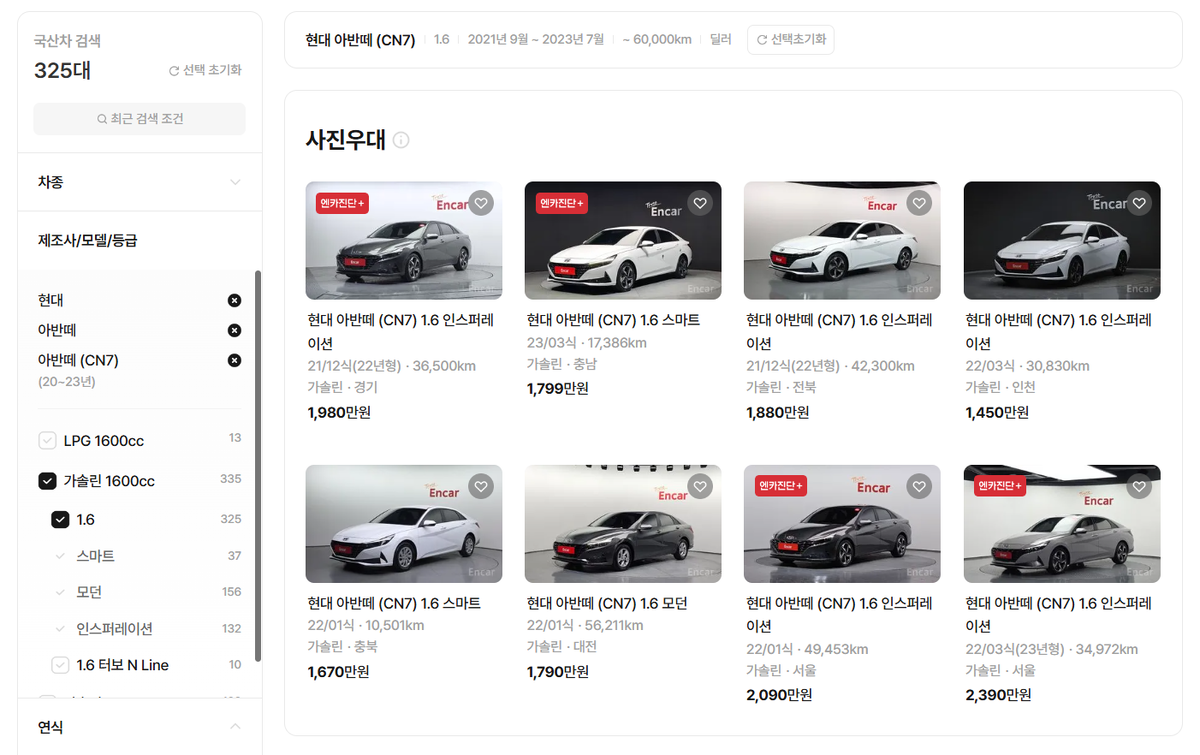Open the 1,799만원 white Avante photo
The height and width of the screenshot is (755, 1200).
pyautogui.click(x=623, y=240)
